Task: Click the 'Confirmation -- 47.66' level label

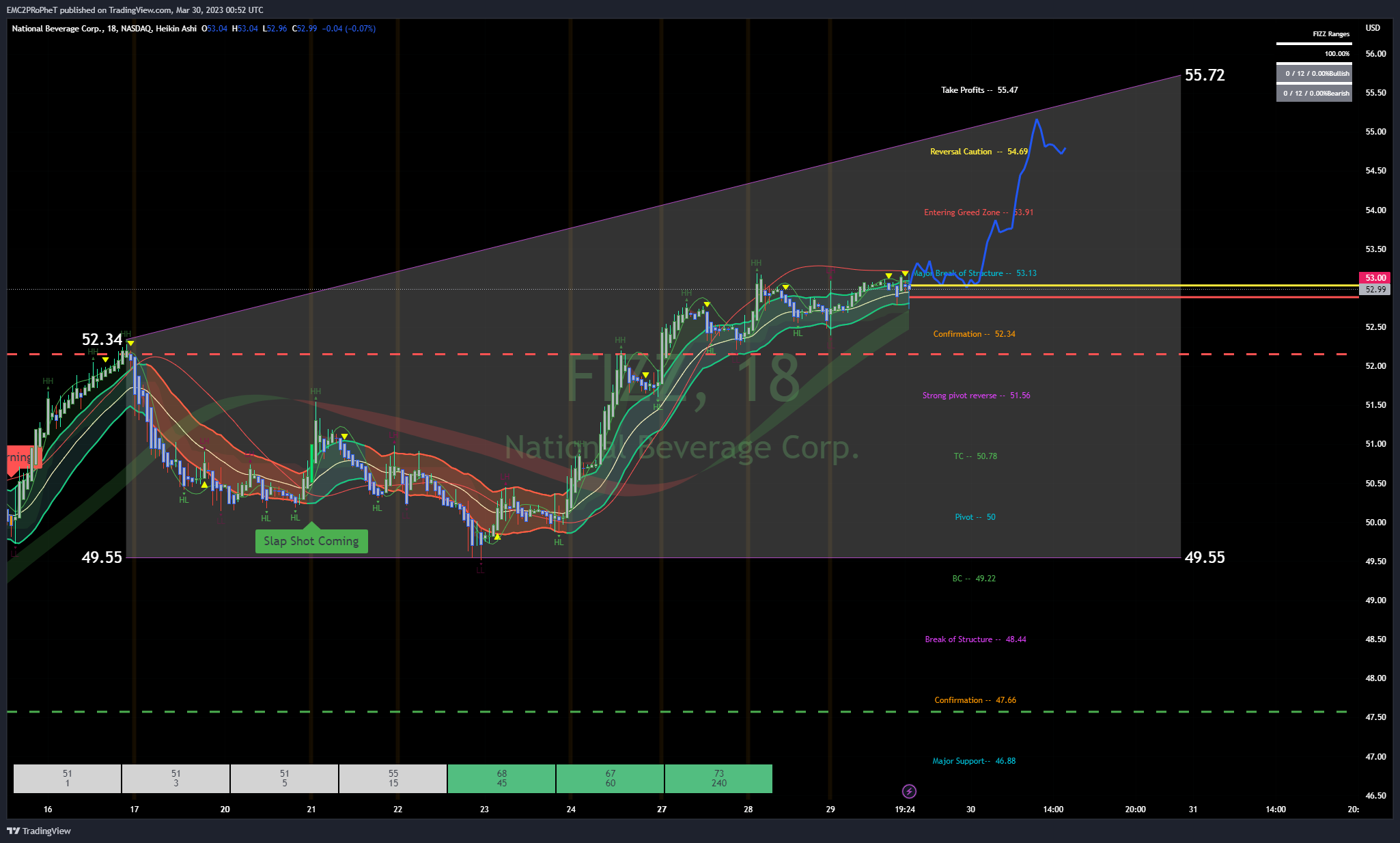Action: (x=975, y=700)
